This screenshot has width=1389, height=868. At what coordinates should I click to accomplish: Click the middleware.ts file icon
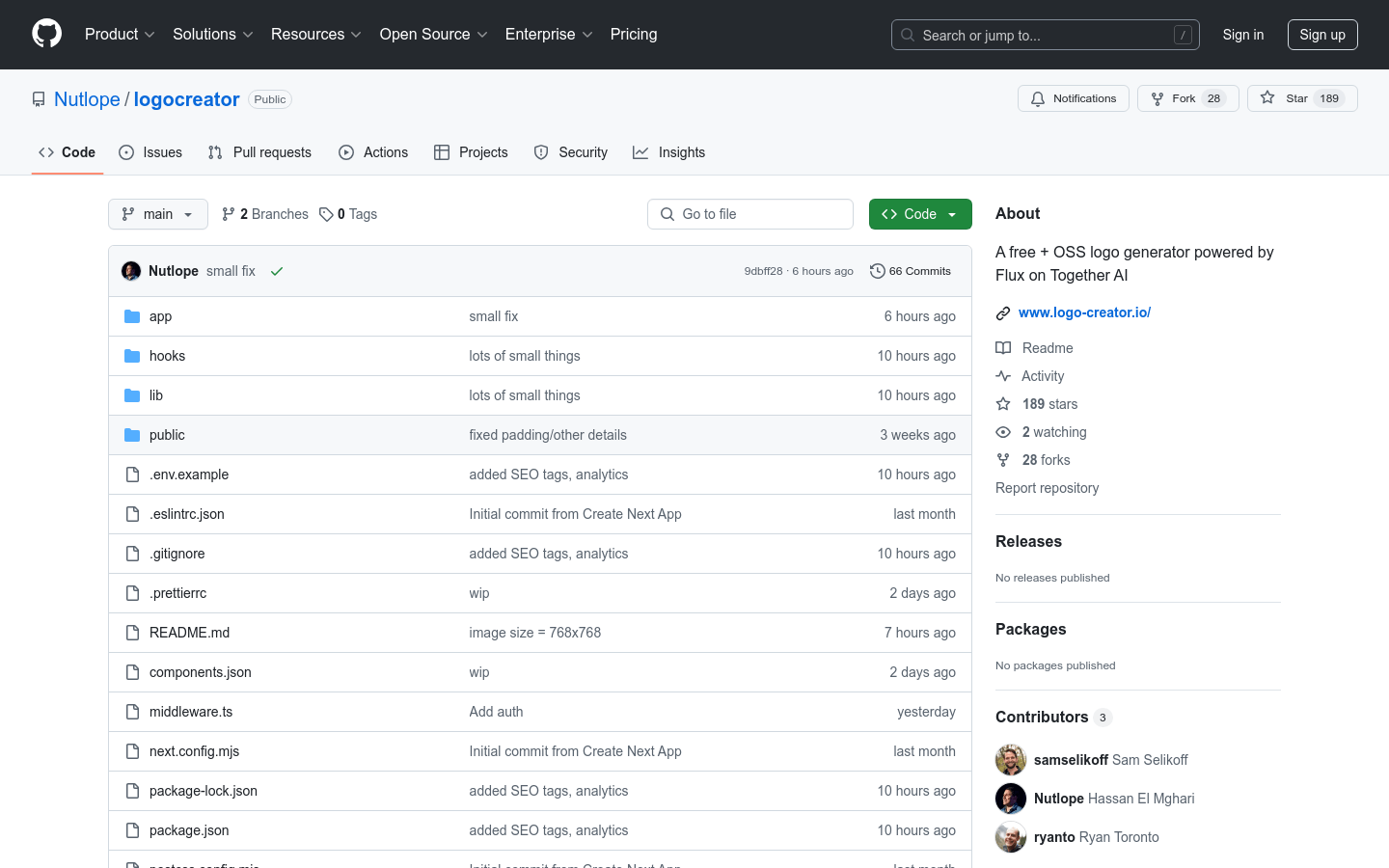tap(132, 712)
